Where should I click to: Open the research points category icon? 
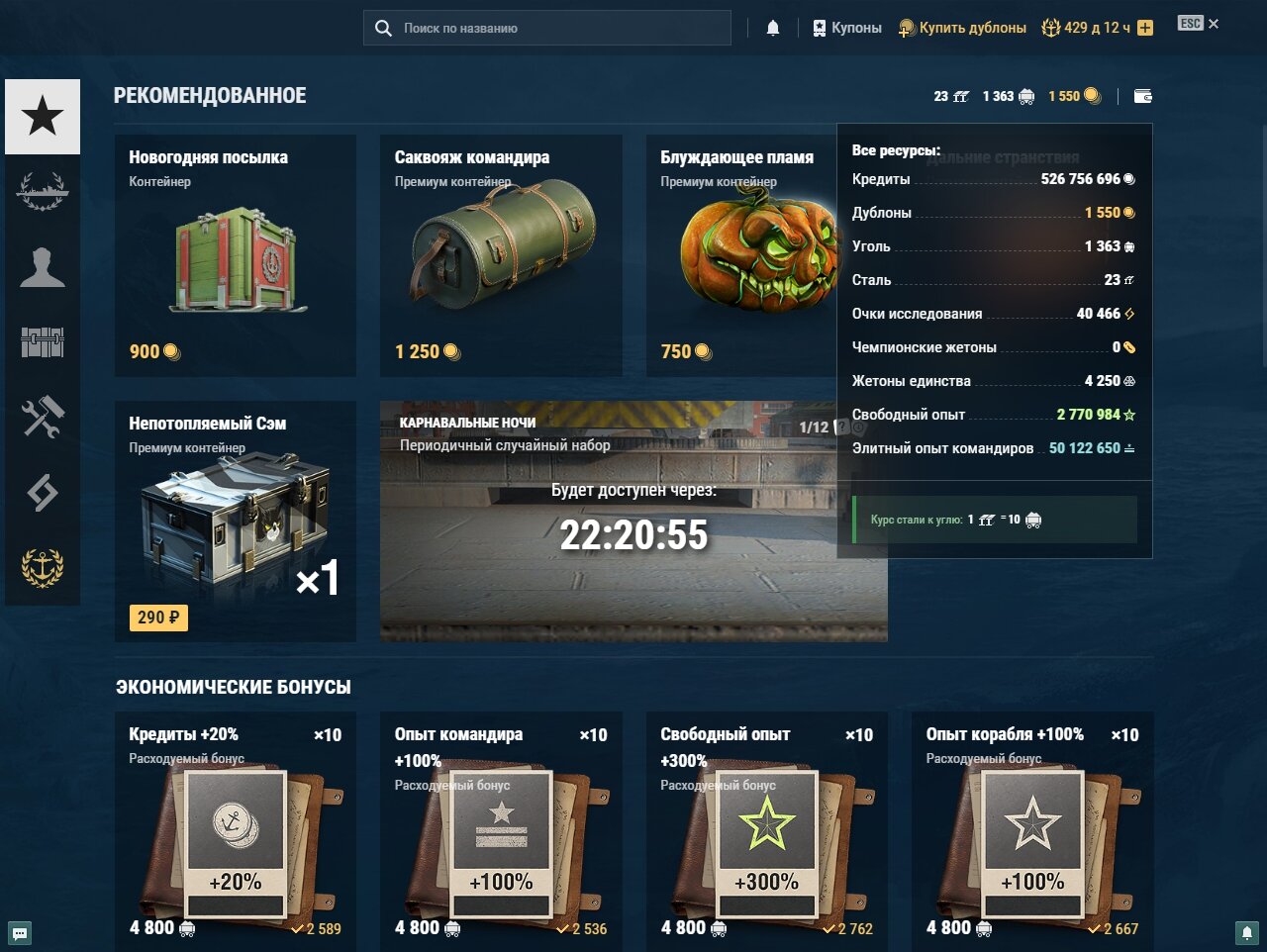click(x=43, y=493)
